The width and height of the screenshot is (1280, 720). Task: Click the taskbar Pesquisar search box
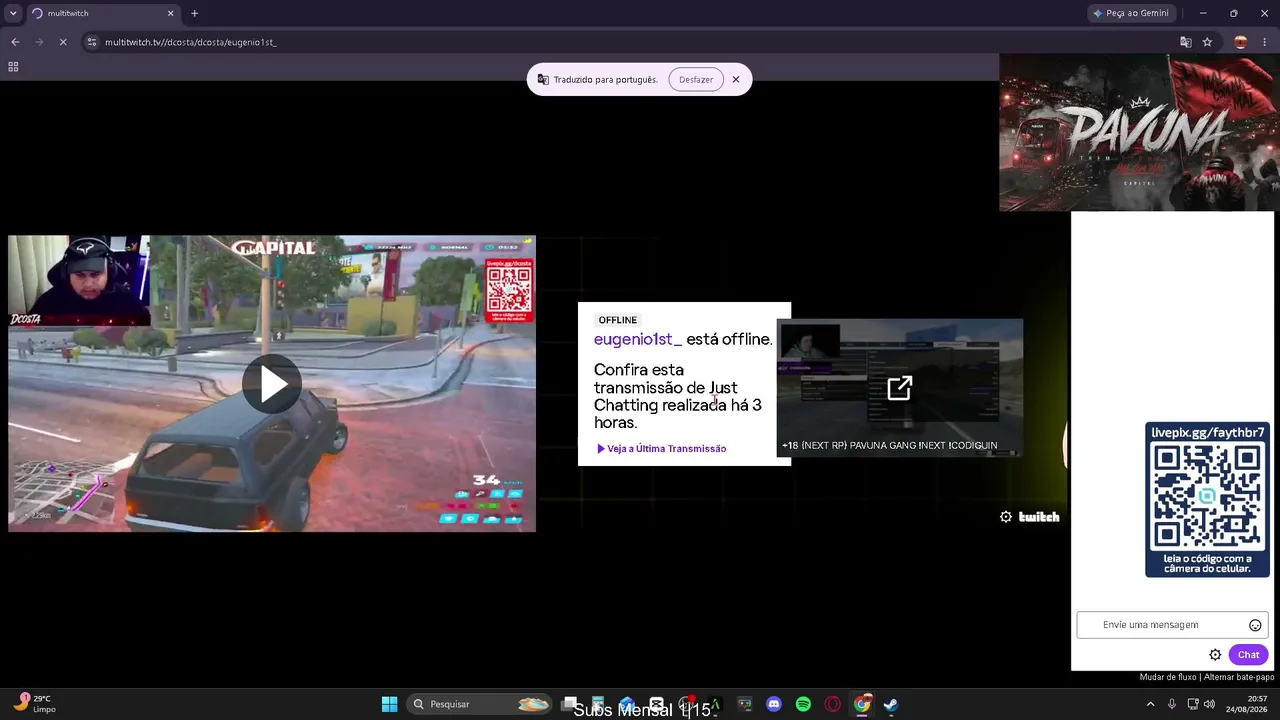(480, 704)
